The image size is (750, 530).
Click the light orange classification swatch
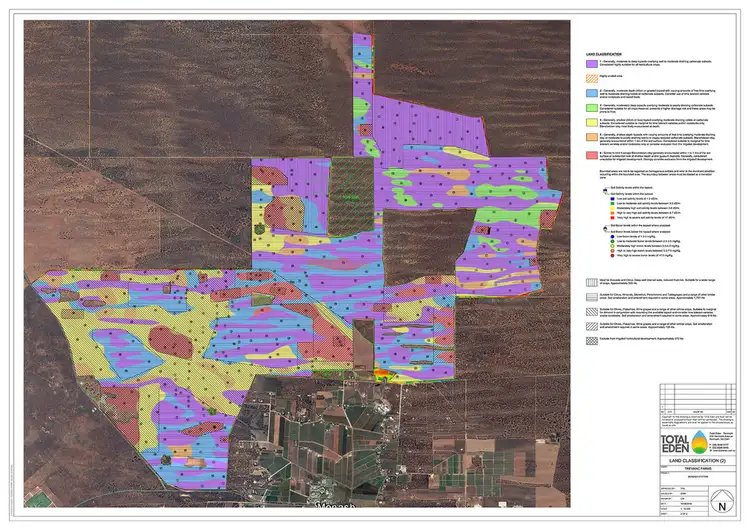[x=593, y=135]
